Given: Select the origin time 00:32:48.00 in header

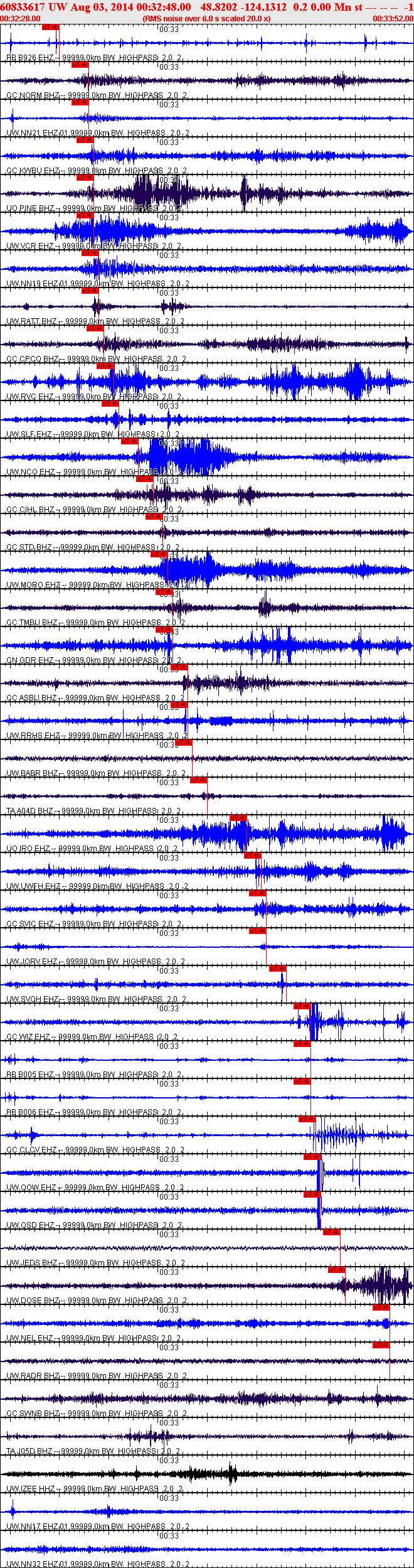Looking at the screenshot, I should coord(162,7).
